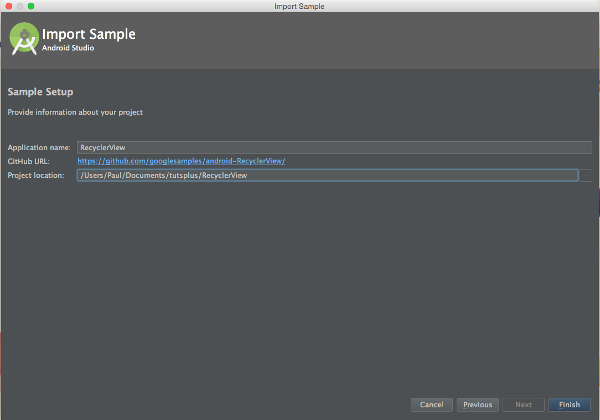Focus the Application name field
The image size is (600, 420).
(334, 147)
